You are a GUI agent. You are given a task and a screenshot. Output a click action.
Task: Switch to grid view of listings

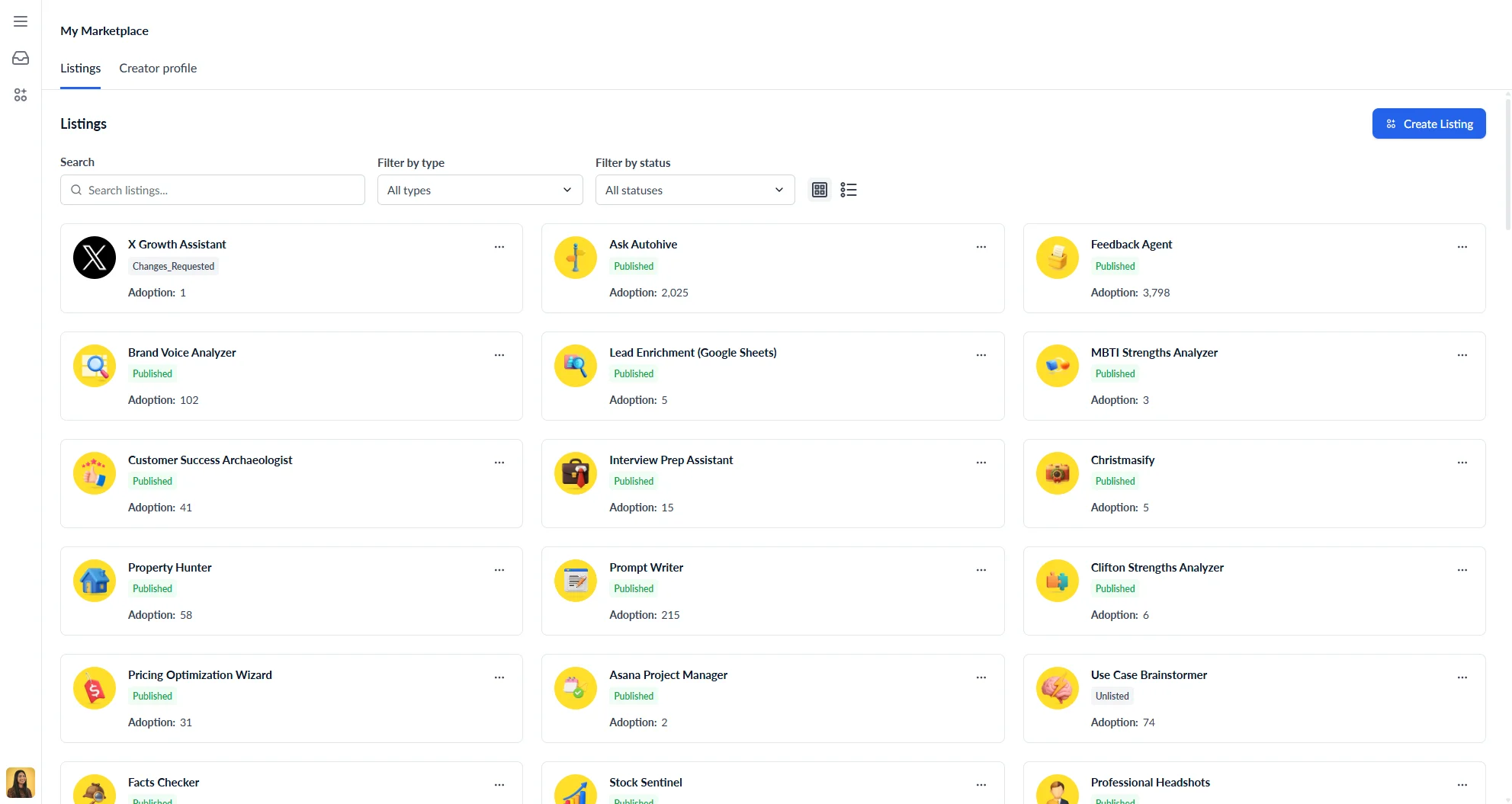click(x=819, y=190)
